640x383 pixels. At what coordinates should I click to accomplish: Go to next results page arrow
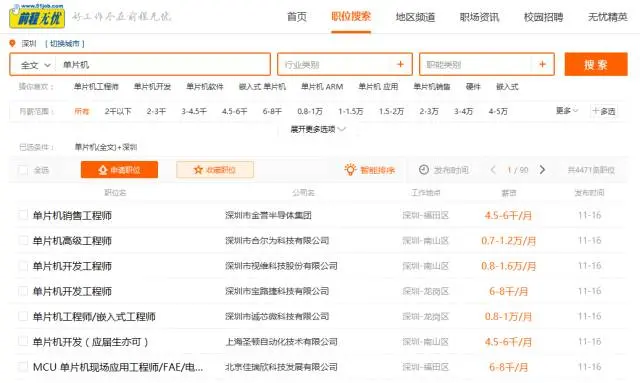542,170
